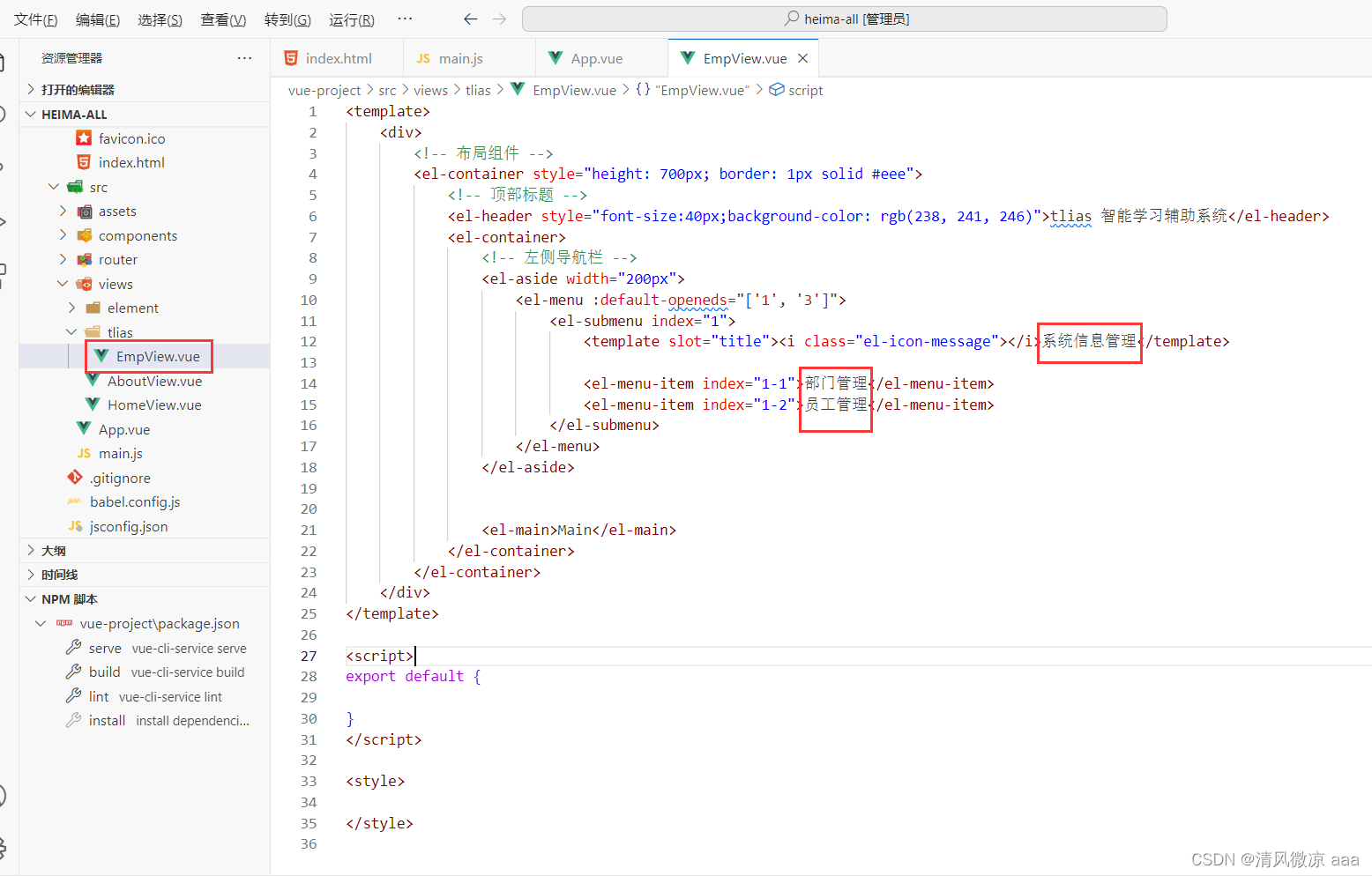The height and width of the screenshot is (876, 1372).
Task: Collapse the src folder
Action: (x=54, y=187)
